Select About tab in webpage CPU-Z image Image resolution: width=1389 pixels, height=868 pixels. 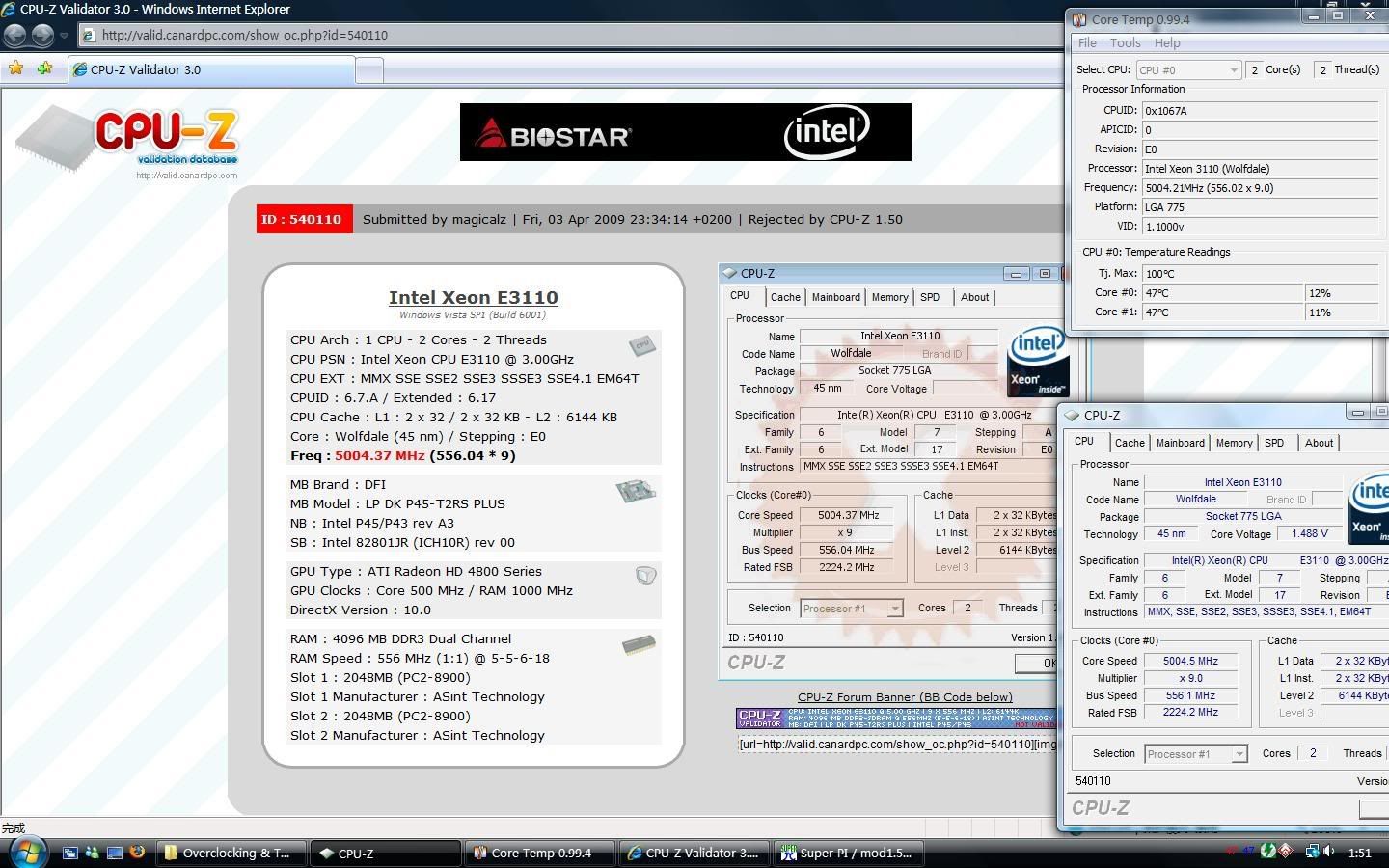pos(974,298)
